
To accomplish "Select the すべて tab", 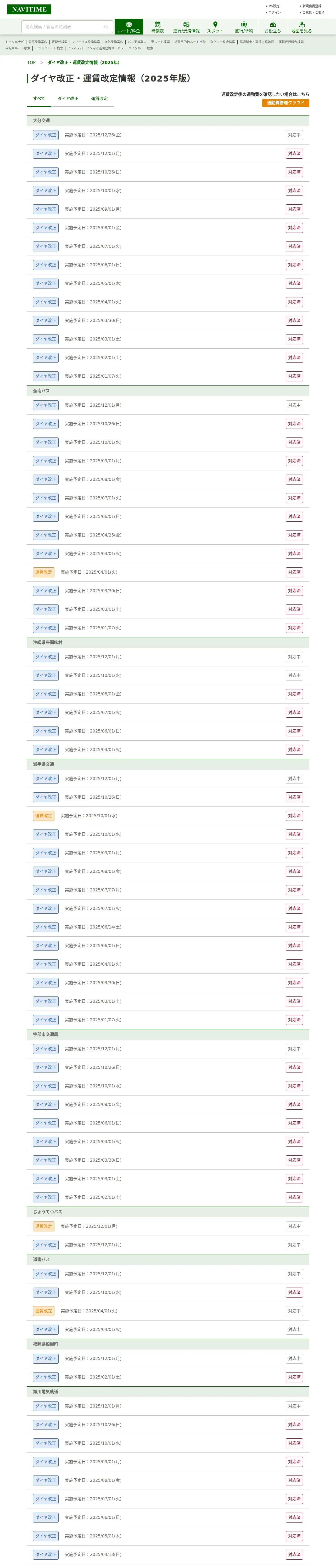I will click(39, 99).
